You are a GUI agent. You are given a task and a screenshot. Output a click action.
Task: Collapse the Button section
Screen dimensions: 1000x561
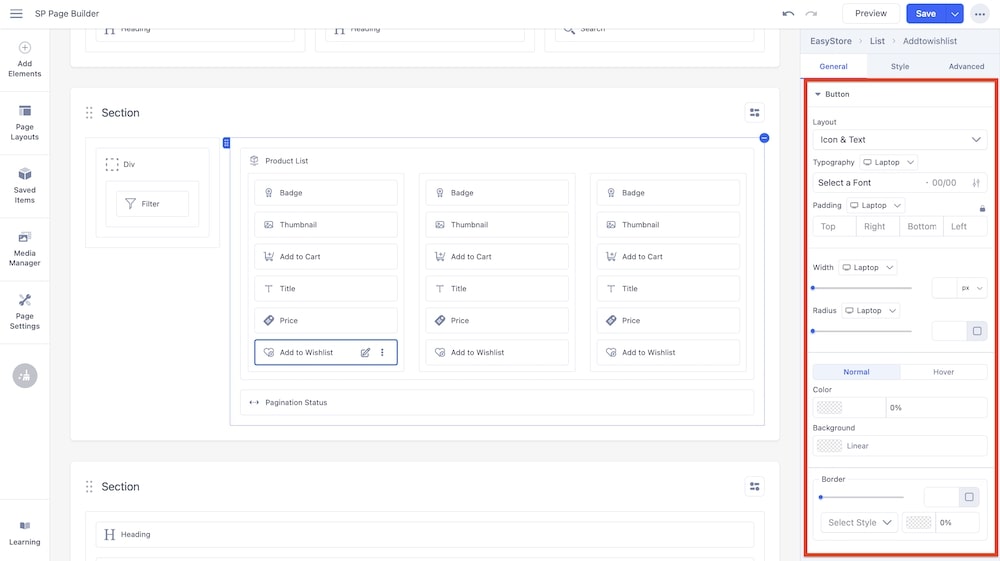click(x=818, y=95)
